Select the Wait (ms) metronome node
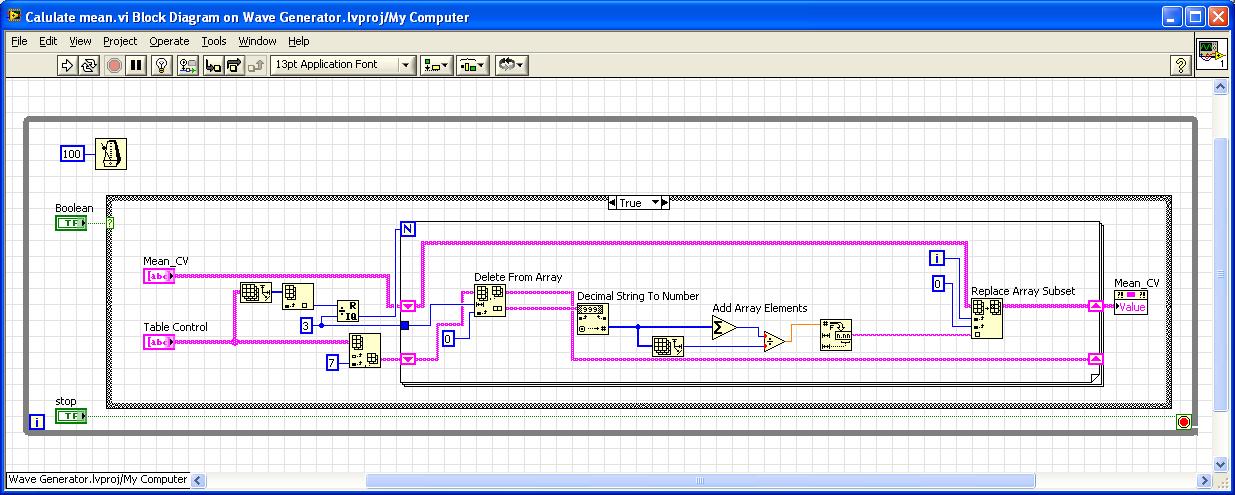This screenshot has height=495, width=1235. (111, 154)
